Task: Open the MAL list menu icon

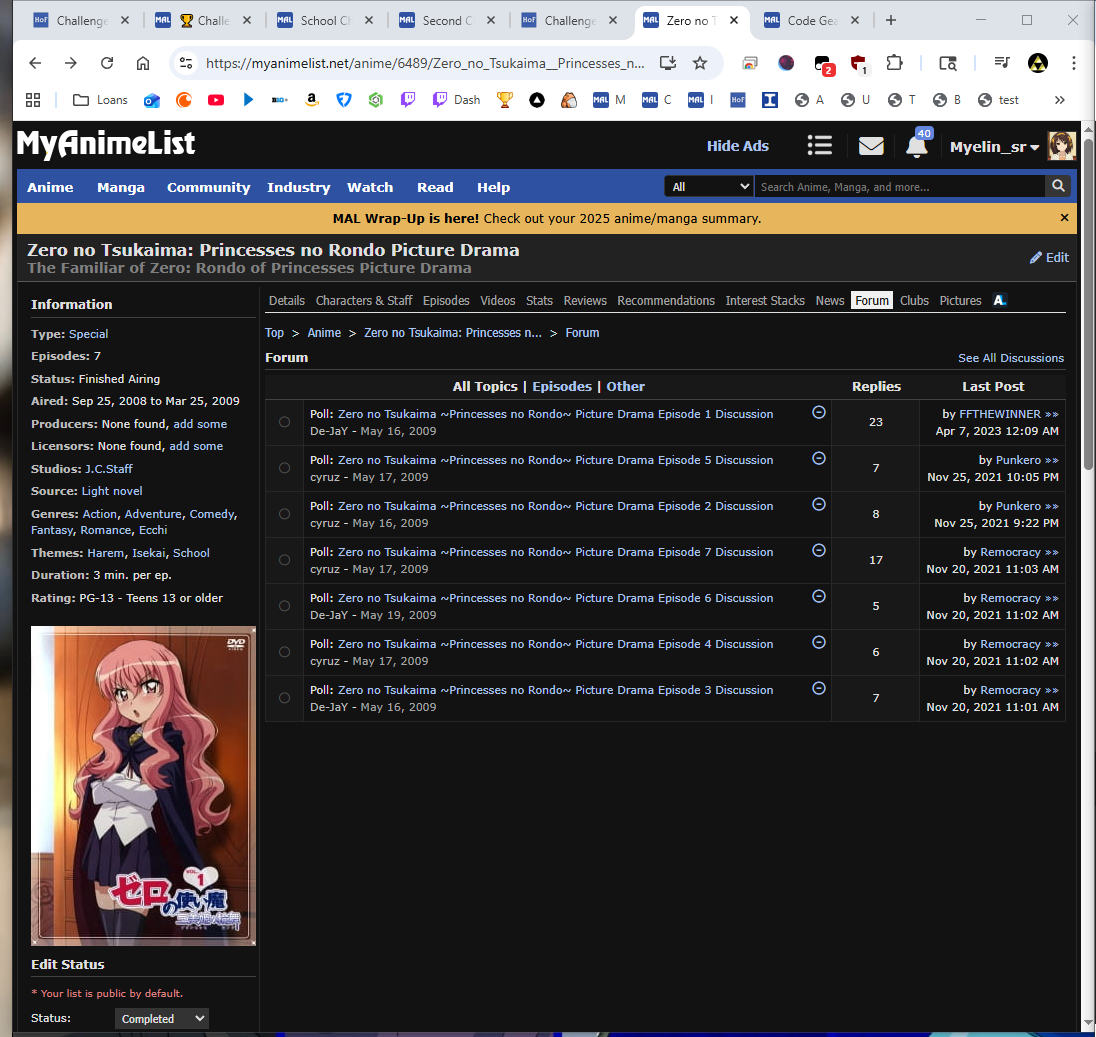Action: pyautogui.click(x=819, y=145)
